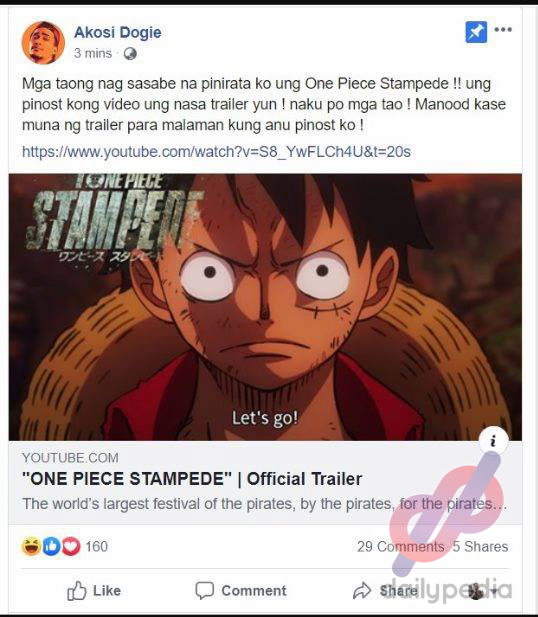Click the blue pinned post pin icon

[476, 32]
